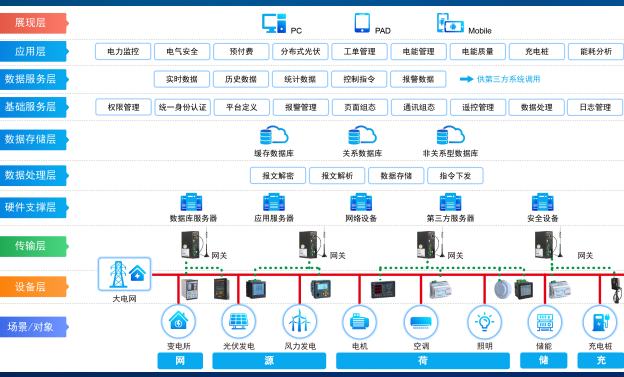Screen dimensions: 624x377
Task: Open the 电力监控 module box
Action: [123, 51]
